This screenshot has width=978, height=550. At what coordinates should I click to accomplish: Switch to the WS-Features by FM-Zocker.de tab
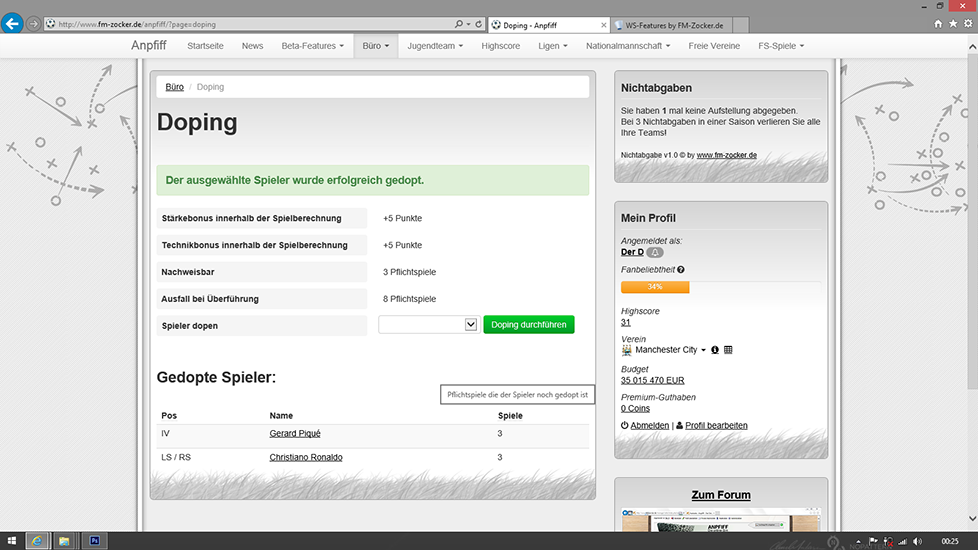673,24
